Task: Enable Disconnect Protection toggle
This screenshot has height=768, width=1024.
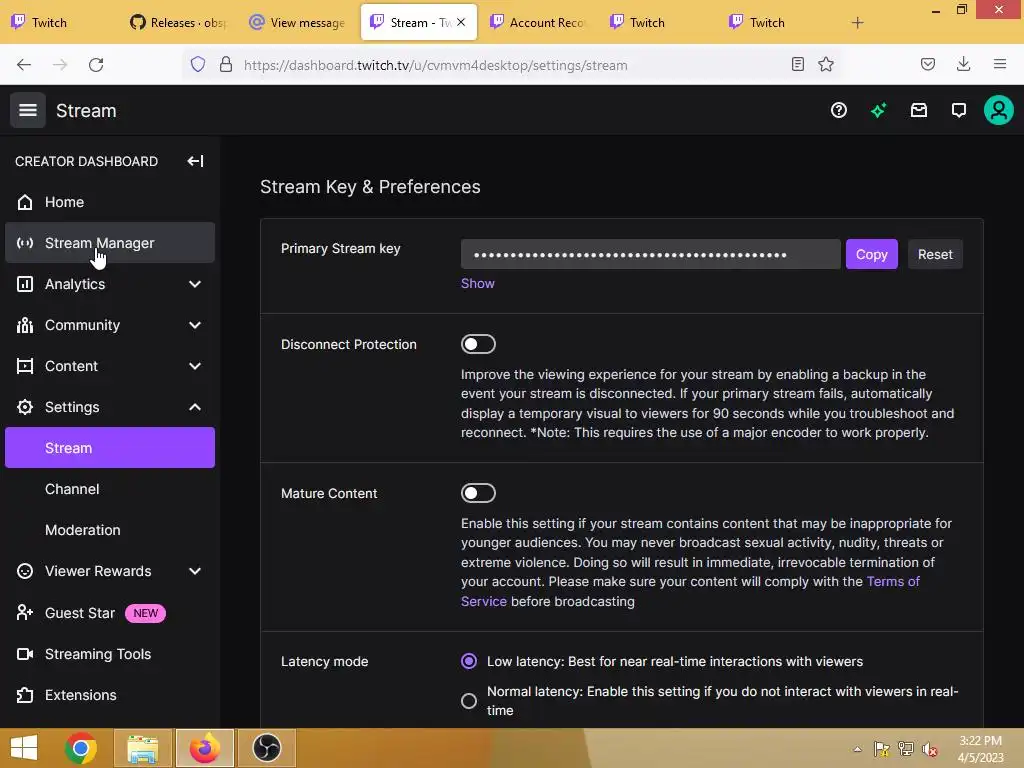Action: tap(478, 344)
